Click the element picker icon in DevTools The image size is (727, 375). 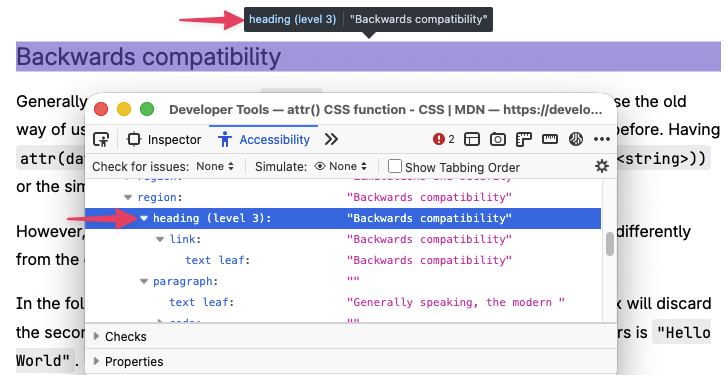point(101,139)
